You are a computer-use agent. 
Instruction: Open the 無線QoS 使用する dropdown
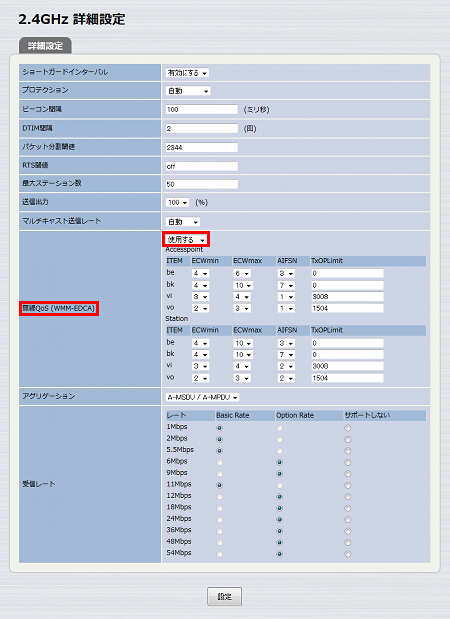(x=186, y=240)
